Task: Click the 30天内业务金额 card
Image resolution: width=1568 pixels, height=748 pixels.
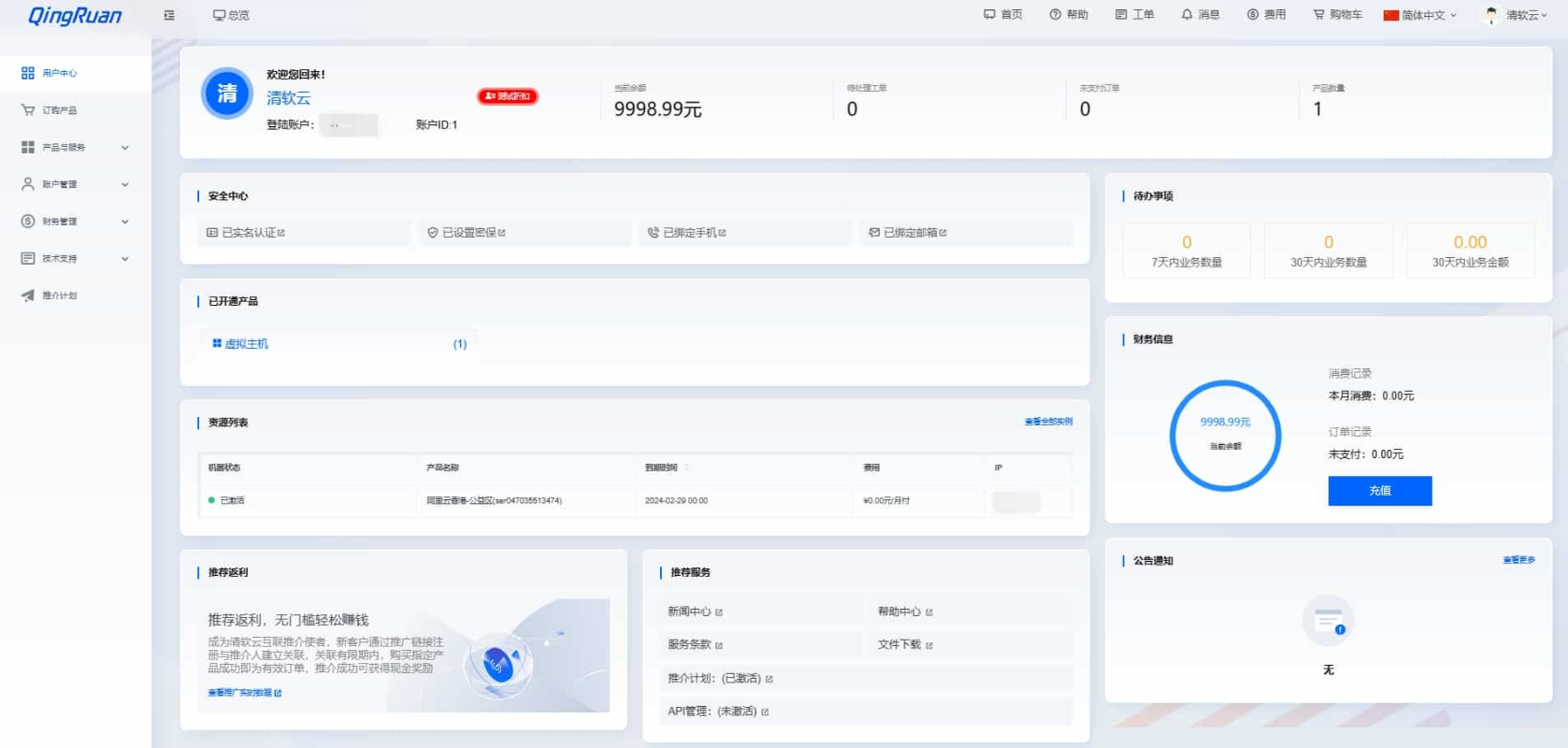Action: tap(1471, 251)
